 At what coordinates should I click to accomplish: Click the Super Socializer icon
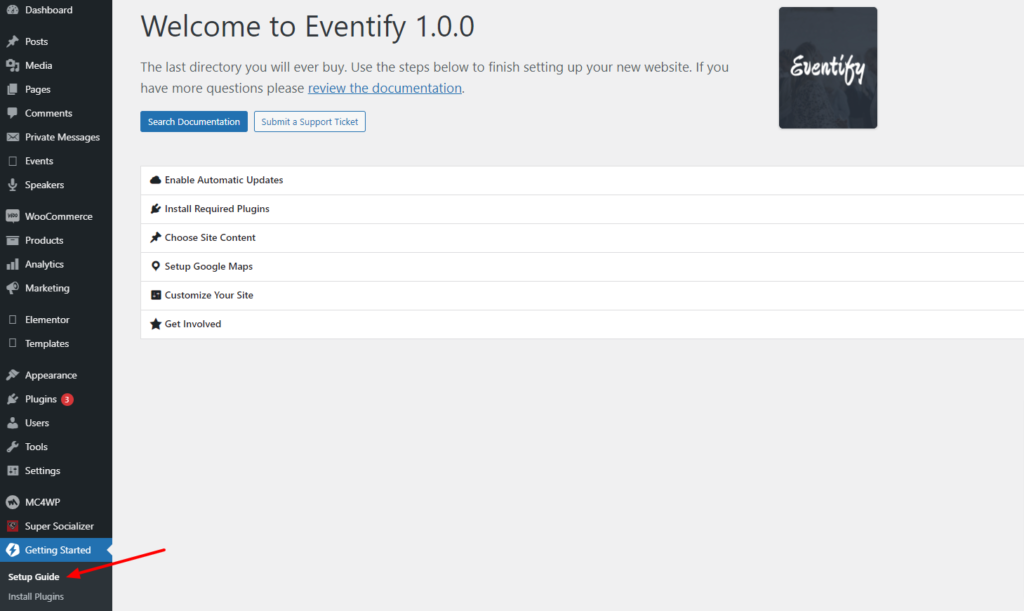pyautogui.click(x=12, y=526)
